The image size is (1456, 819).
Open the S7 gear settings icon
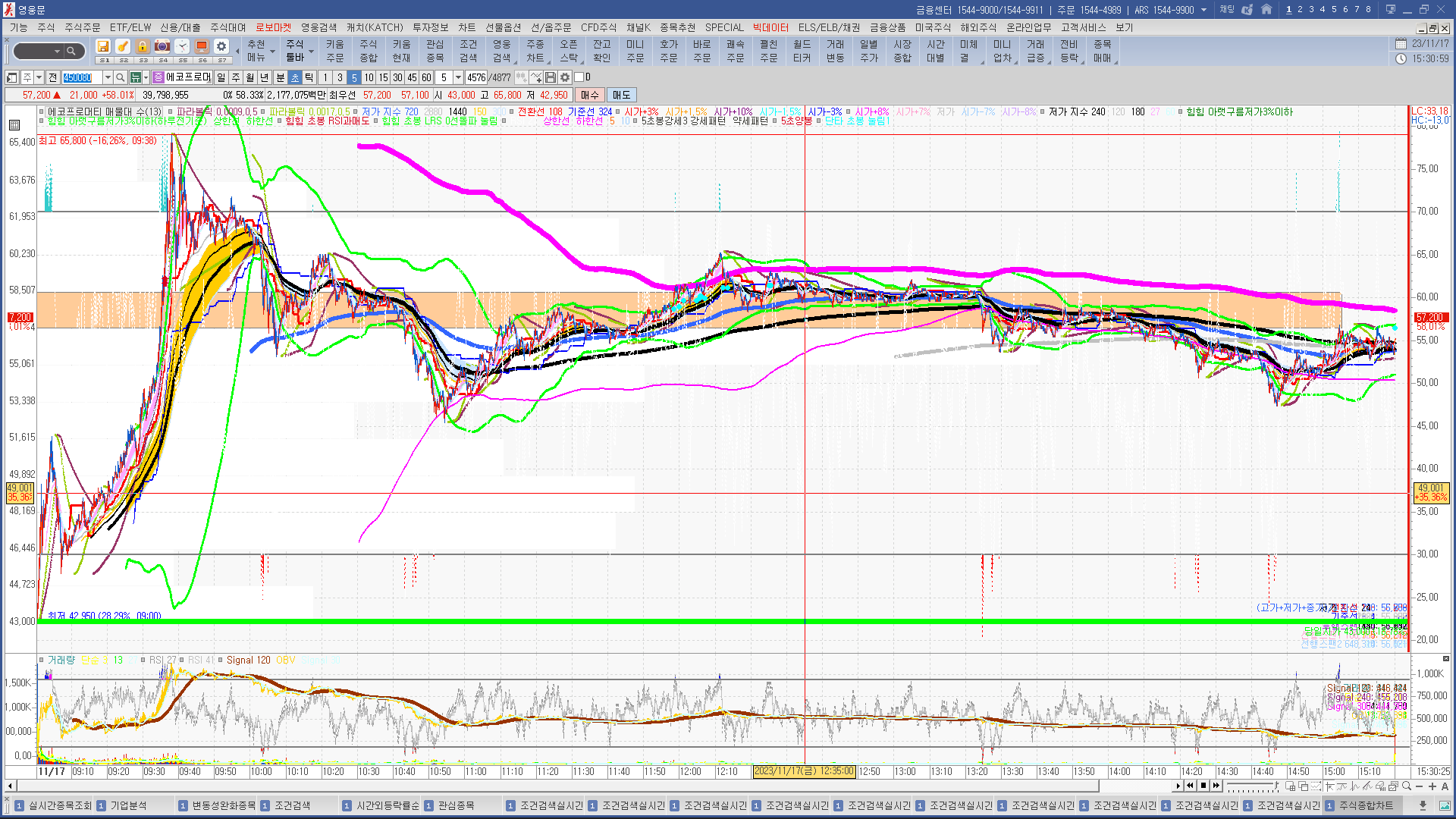click(x=221, y=47)
